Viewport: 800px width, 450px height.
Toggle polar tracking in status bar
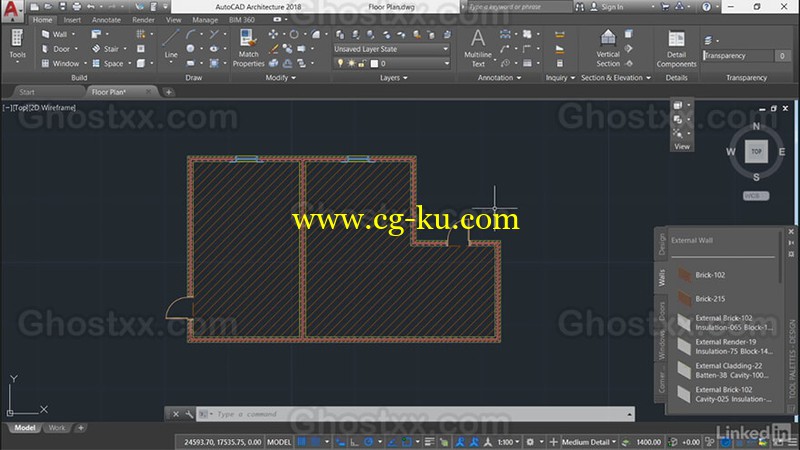[368, 442]
